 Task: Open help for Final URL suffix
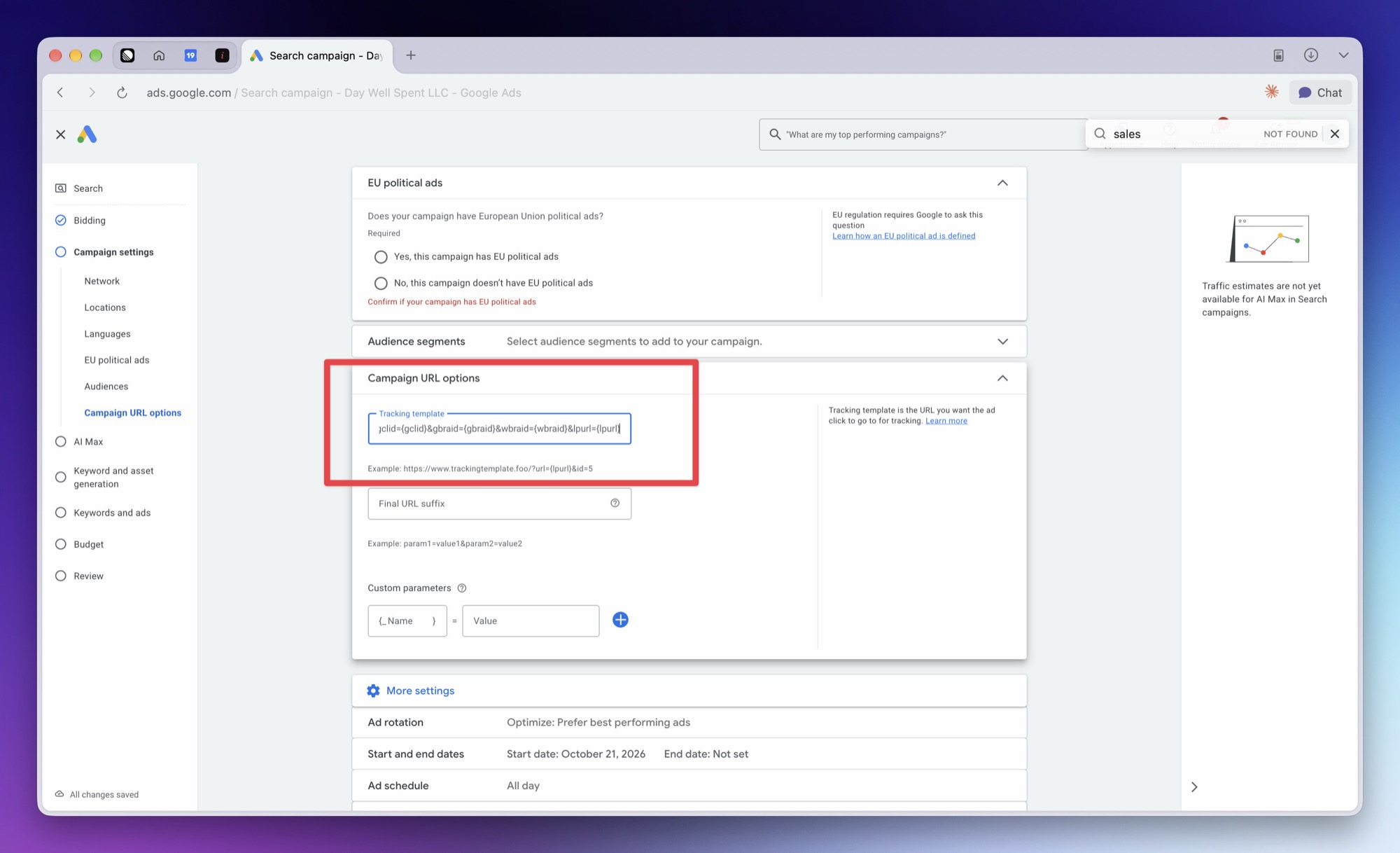615,503
